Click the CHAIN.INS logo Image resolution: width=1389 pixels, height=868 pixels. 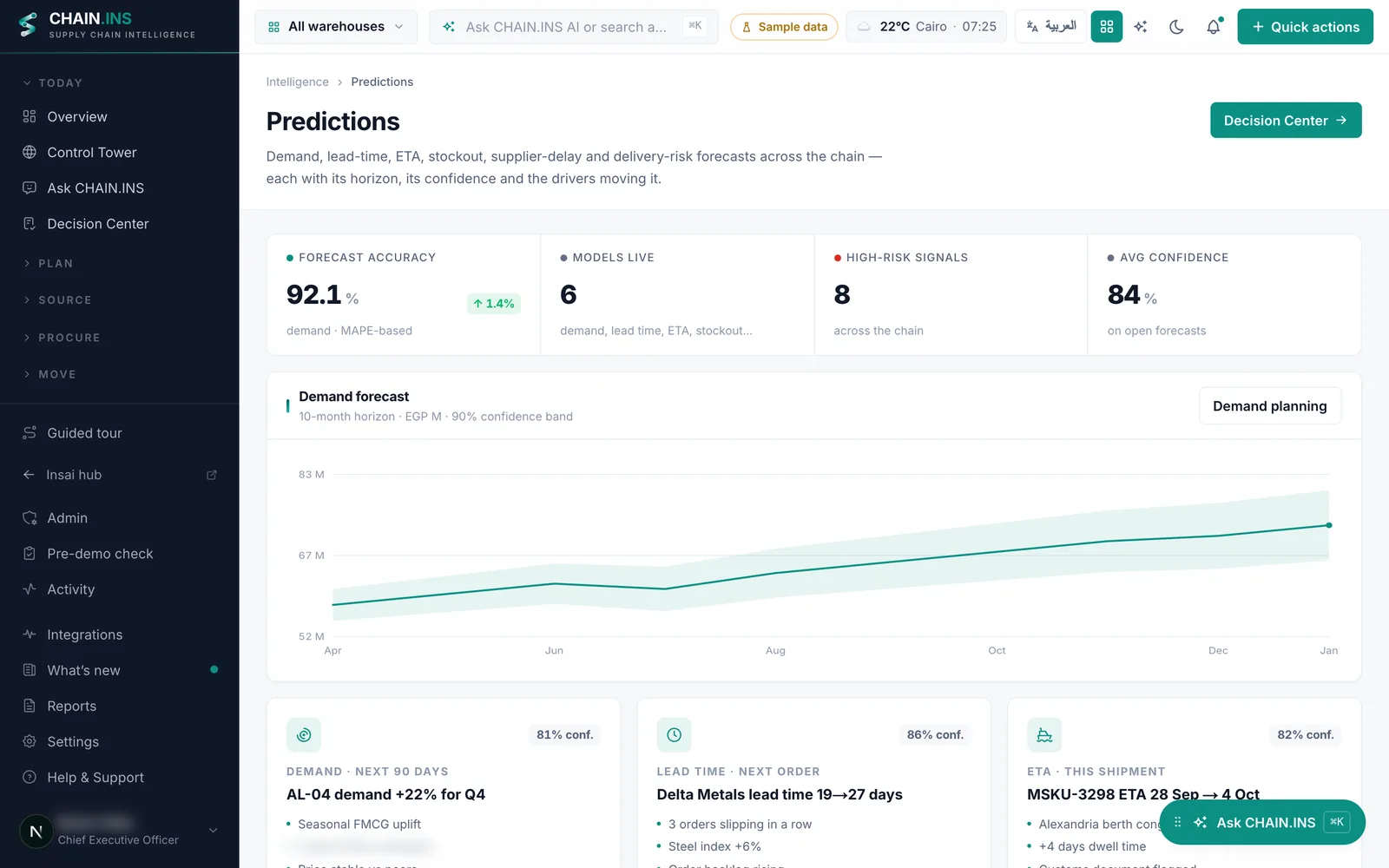[107, 26]
